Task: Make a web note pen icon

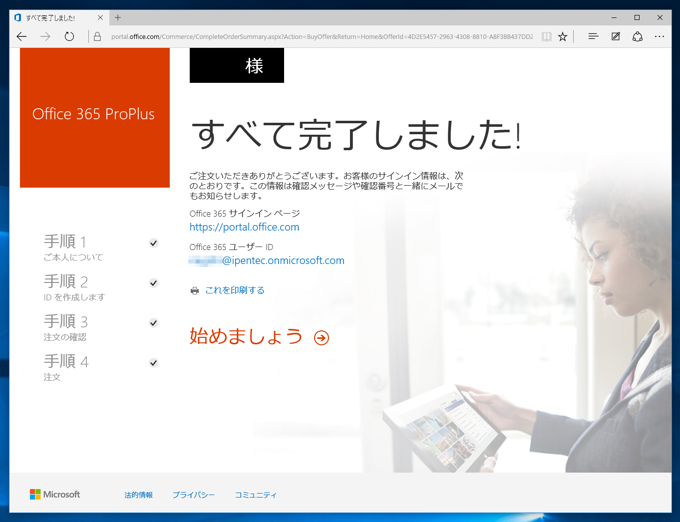Action: click(x=615, y=37)
